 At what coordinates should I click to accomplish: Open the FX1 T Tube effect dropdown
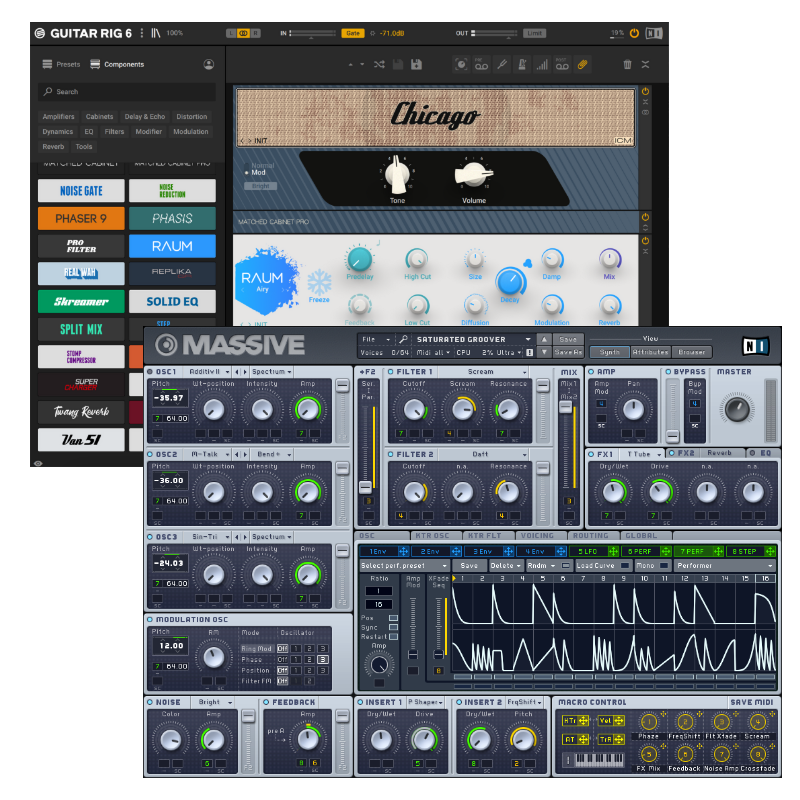coord(642,454)
